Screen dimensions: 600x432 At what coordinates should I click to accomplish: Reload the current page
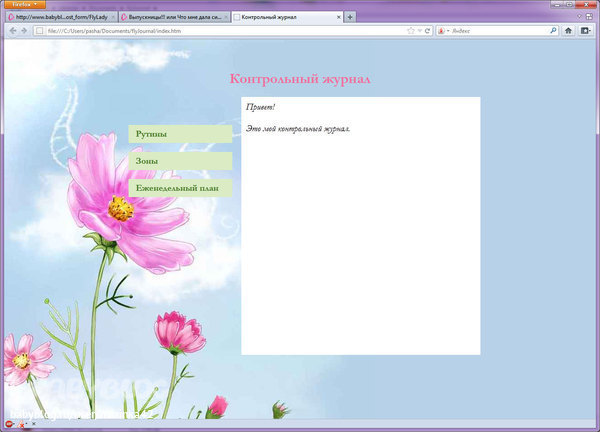click(427, 31)
